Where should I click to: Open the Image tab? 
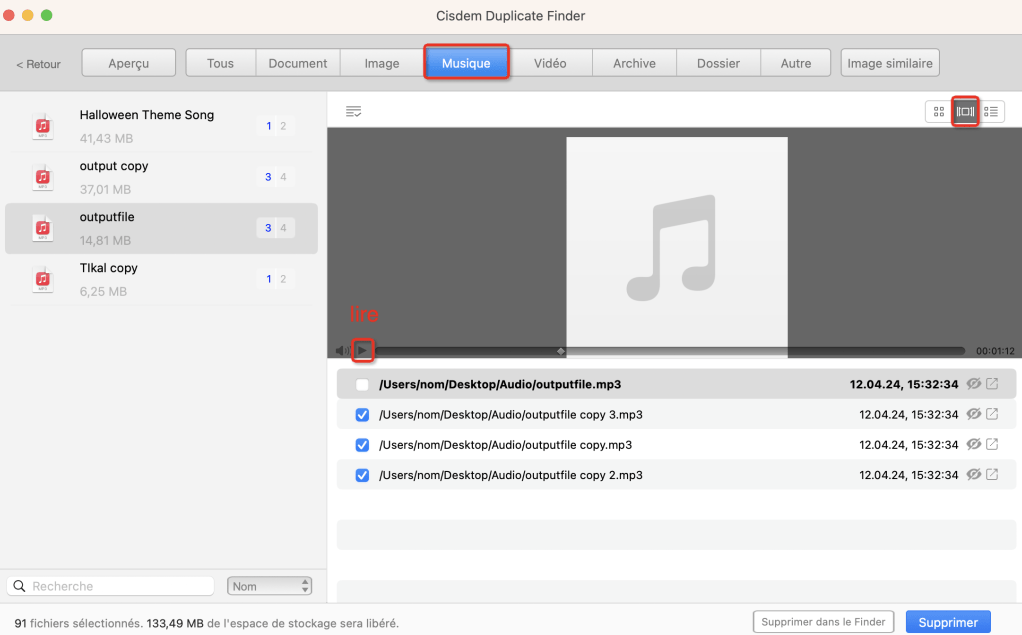[x=382, y=63]
